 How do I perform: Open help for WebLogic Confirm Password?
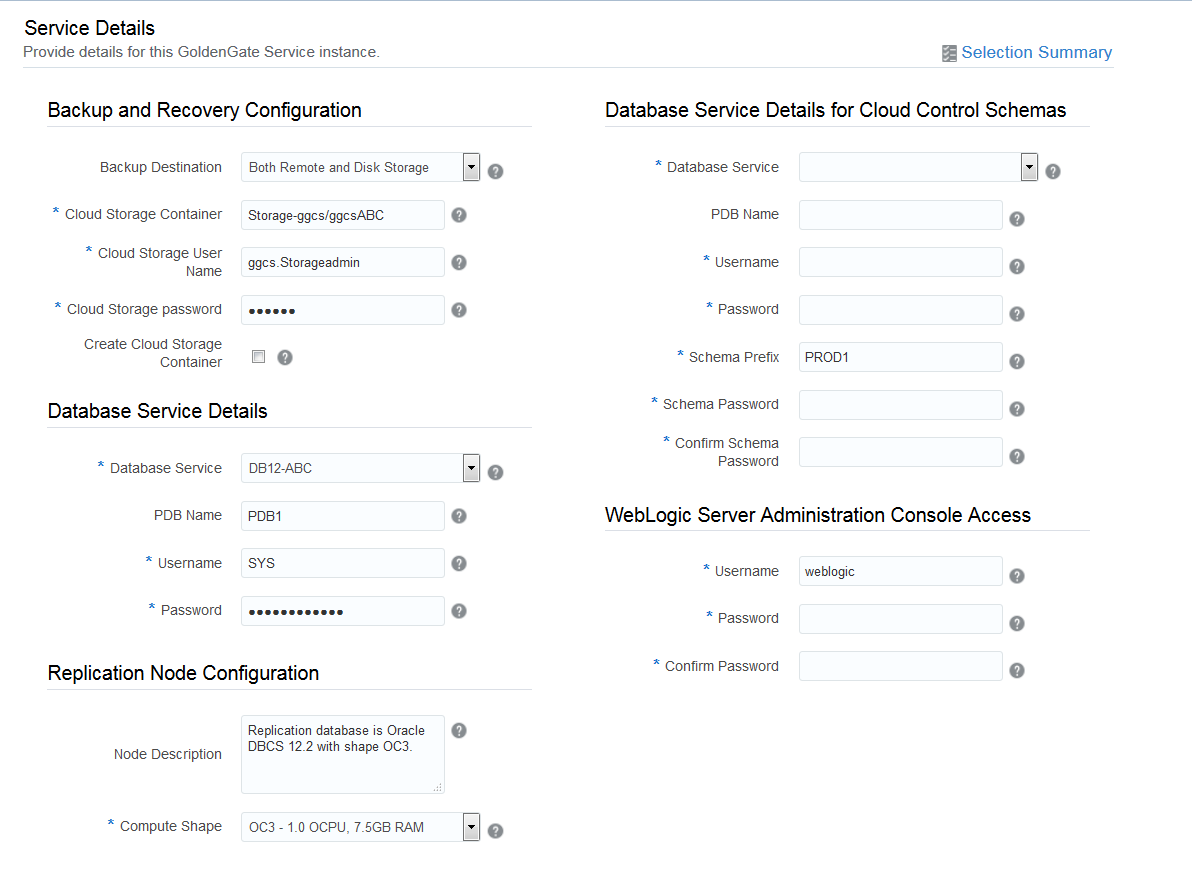(x=1017, y=670)
